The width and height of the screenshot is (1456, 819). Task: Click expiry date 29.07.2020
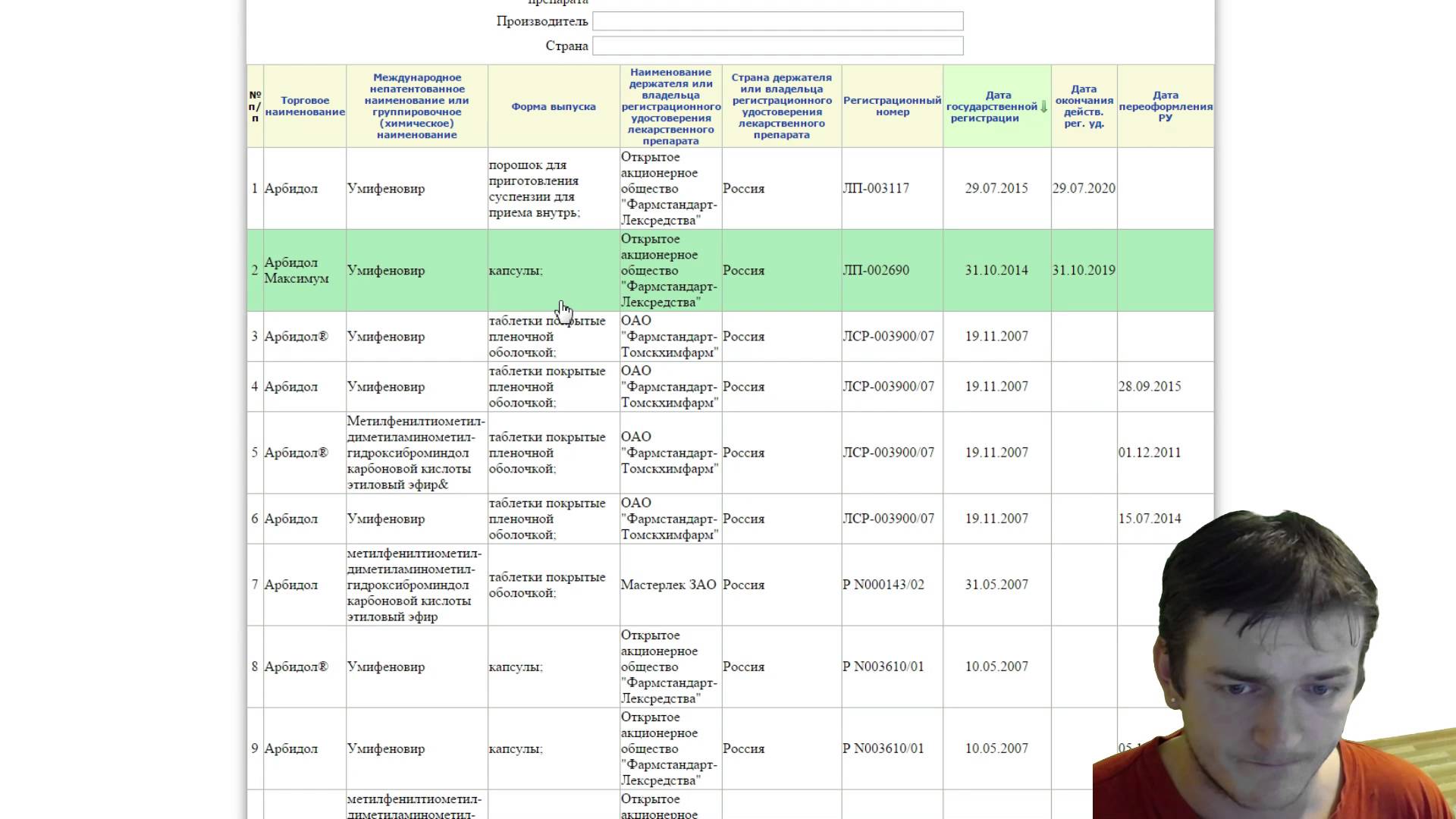1084,188
